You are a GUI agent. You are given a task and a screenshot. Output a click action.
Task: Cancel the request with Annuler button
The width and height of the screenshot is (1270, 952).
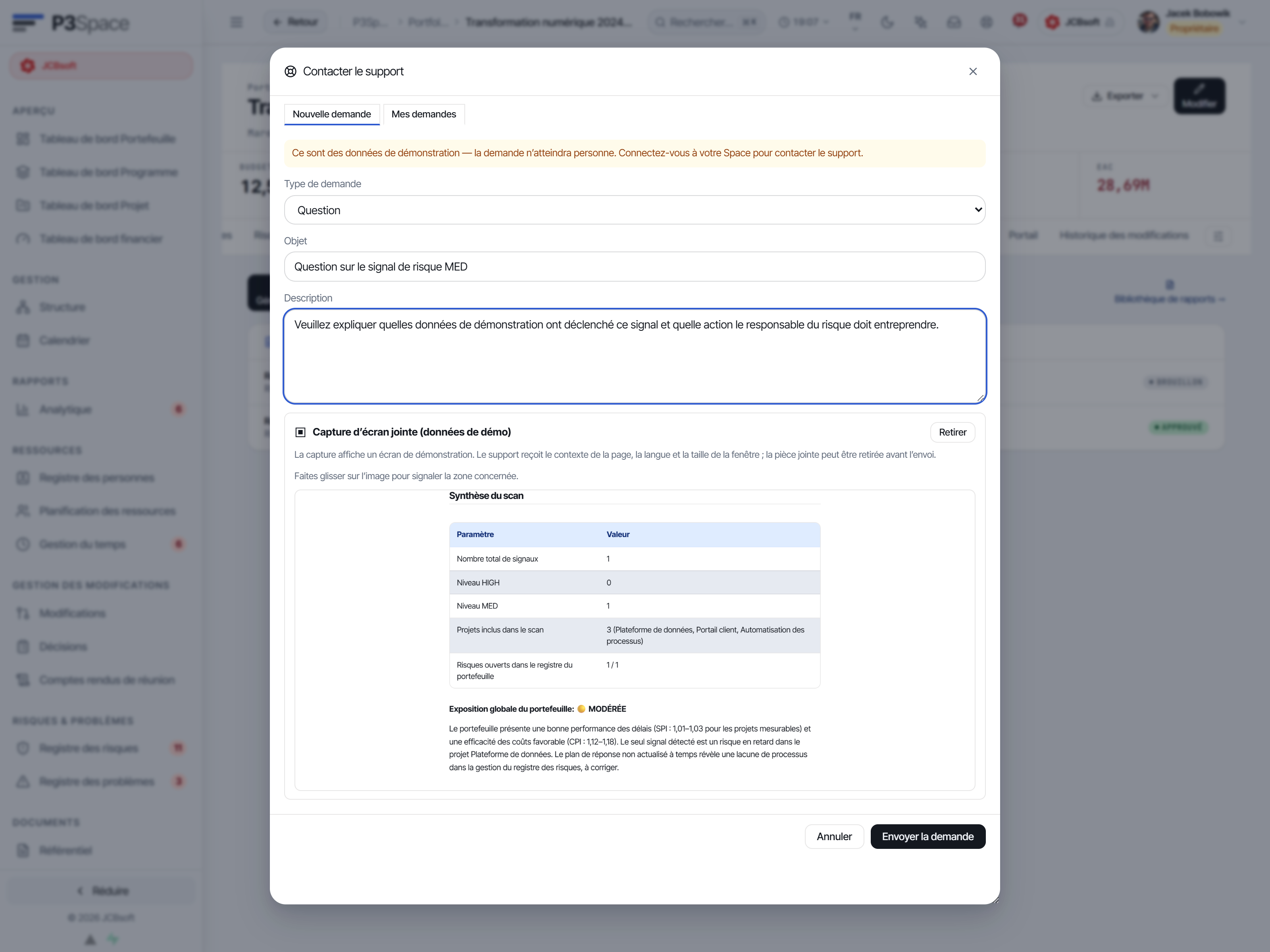834,836
